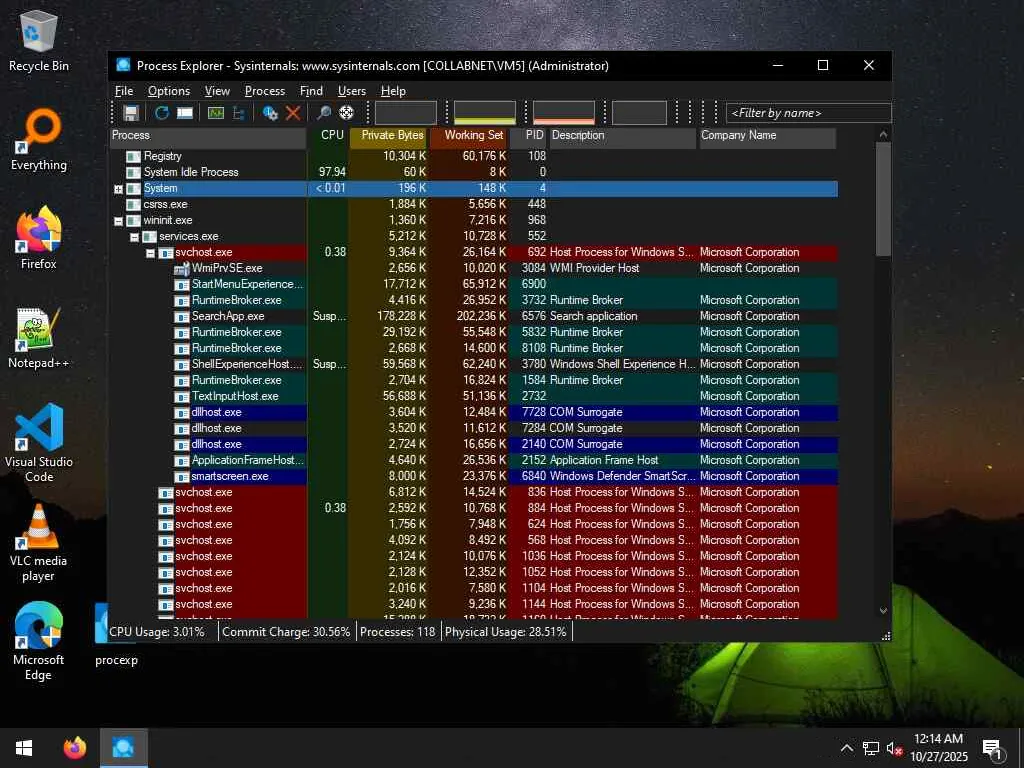Sort by Private Bytes column header
Screen dimensions: 1024x768
tap(389, 136)
